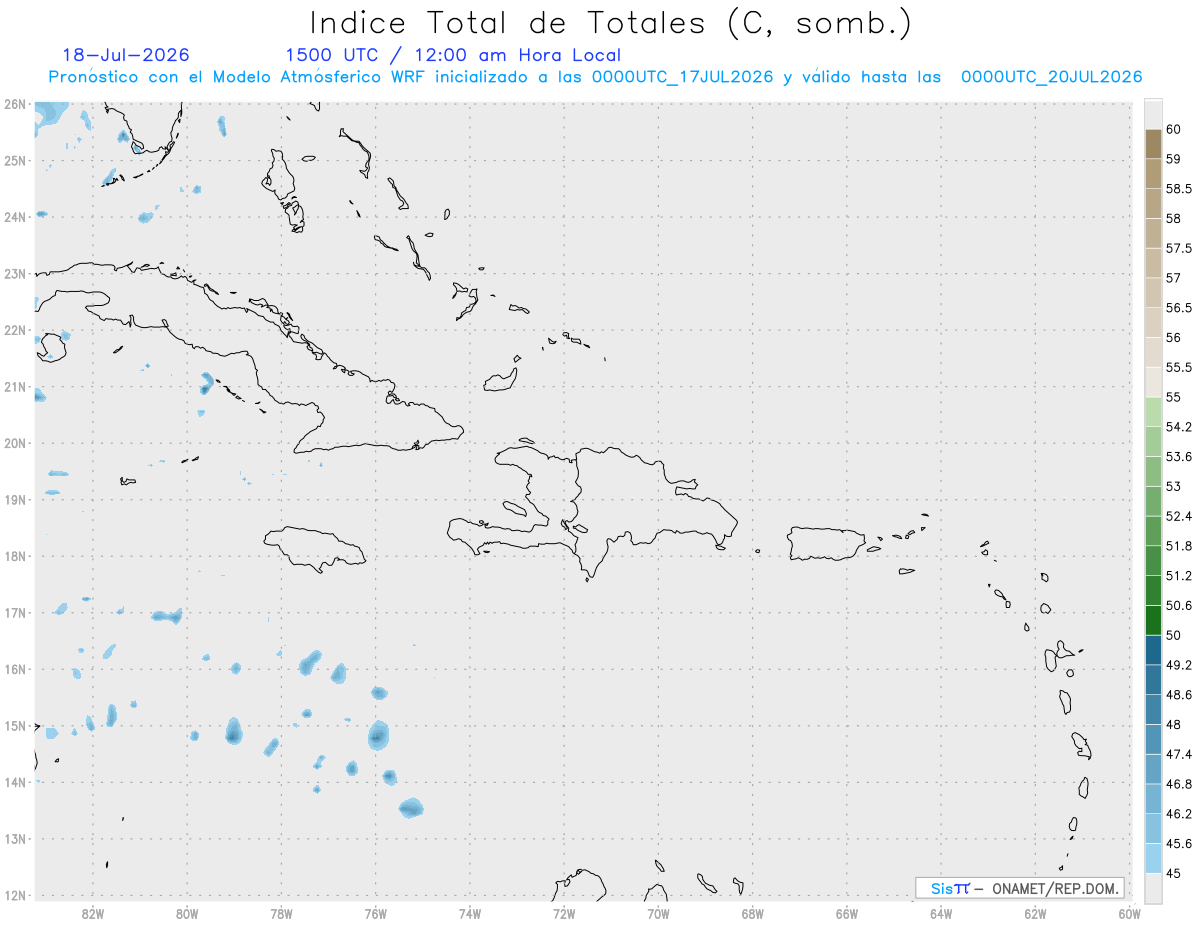The width and height of the screenshot is (1200, 927).
Task: Click the colorbar value 60
Action: click(x=1174, y=129)
